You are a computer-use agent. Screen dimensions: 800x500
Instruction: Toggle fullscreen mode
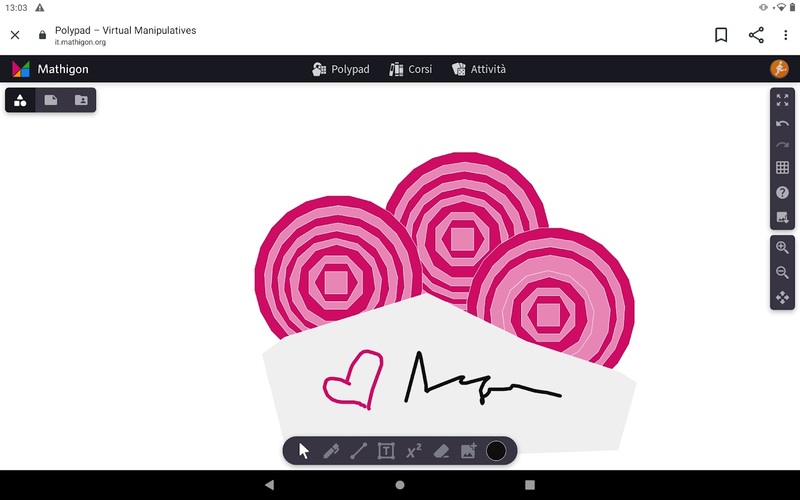click(x=782, y=100)
